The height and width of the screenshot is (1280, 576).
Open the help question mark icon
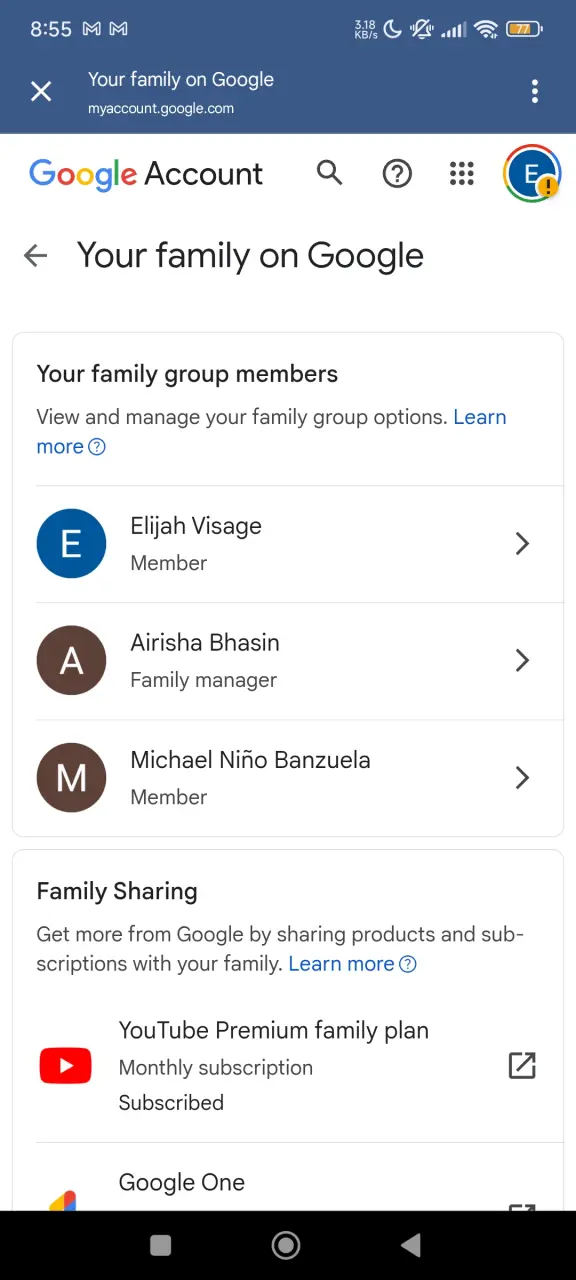397,174
